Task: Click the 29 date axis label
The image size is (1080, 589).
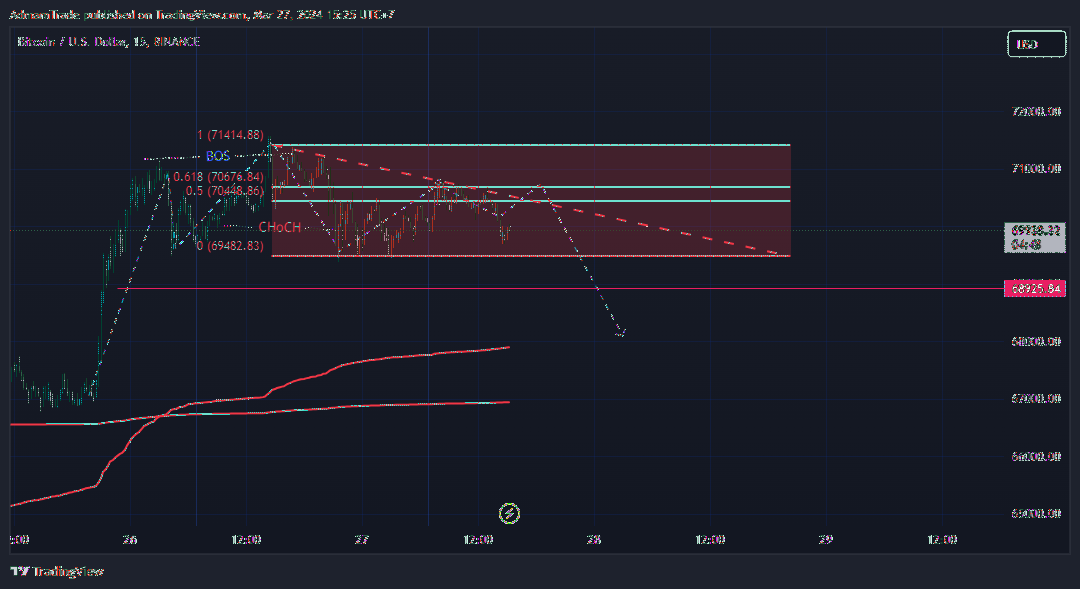Action: click(826, 539)
